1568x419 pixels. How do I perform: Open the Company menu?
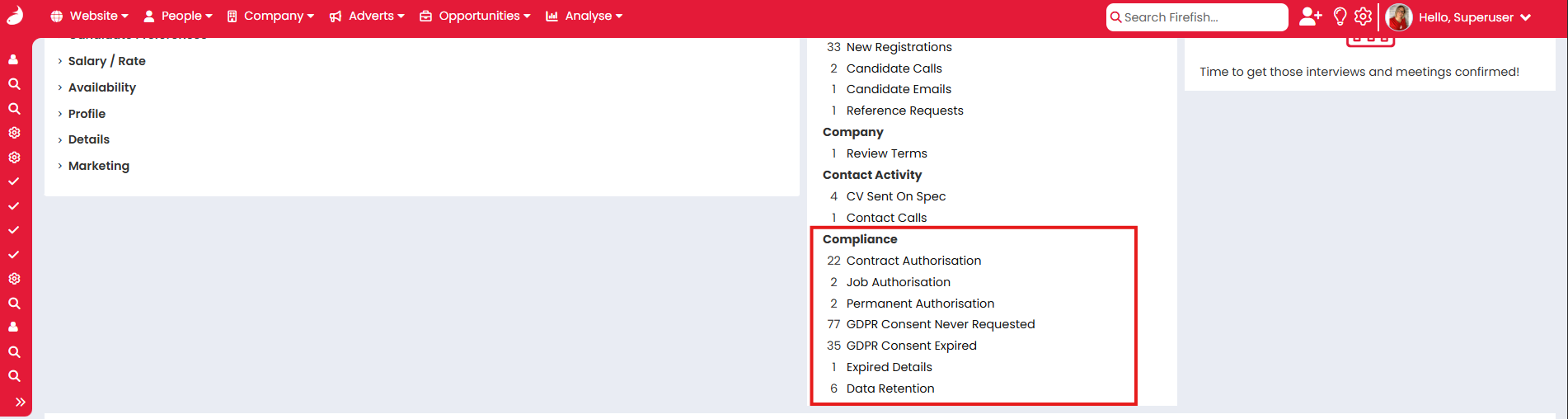[270, 16]
